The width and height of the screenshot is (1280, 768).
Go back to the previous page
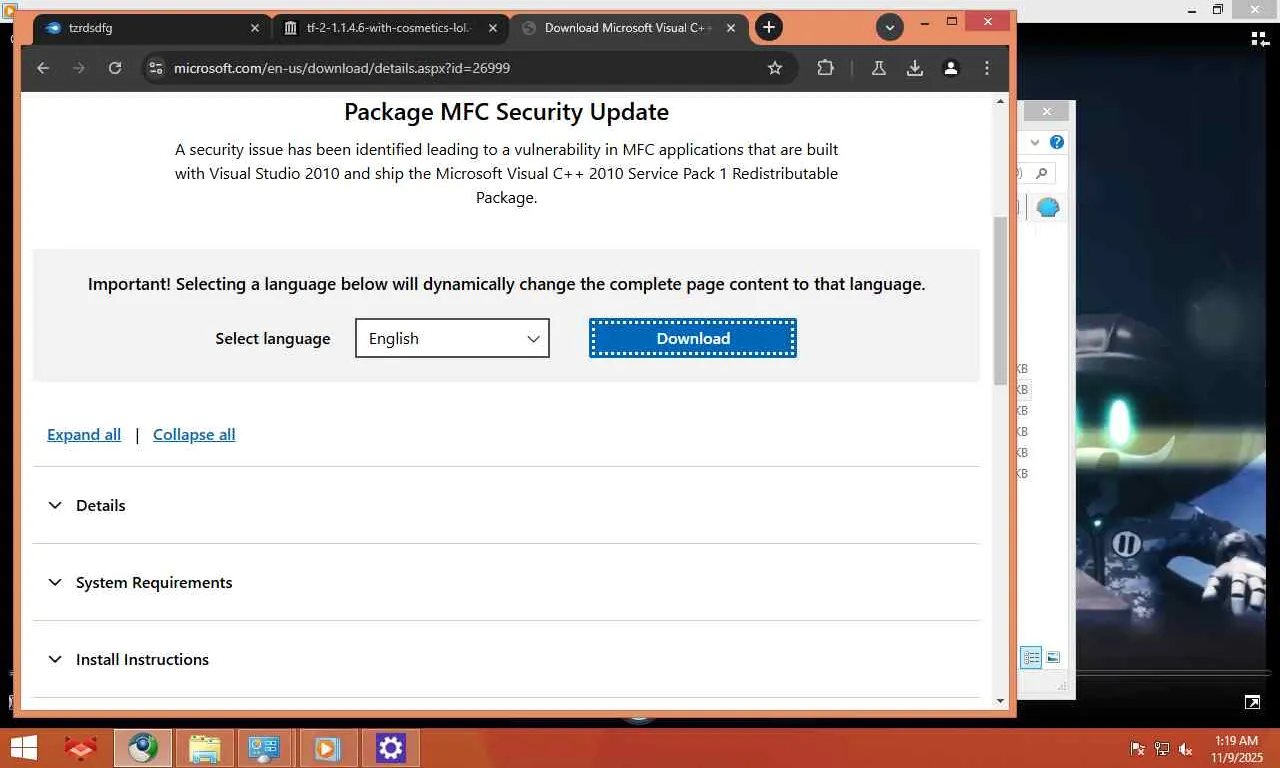pos(42,68)
